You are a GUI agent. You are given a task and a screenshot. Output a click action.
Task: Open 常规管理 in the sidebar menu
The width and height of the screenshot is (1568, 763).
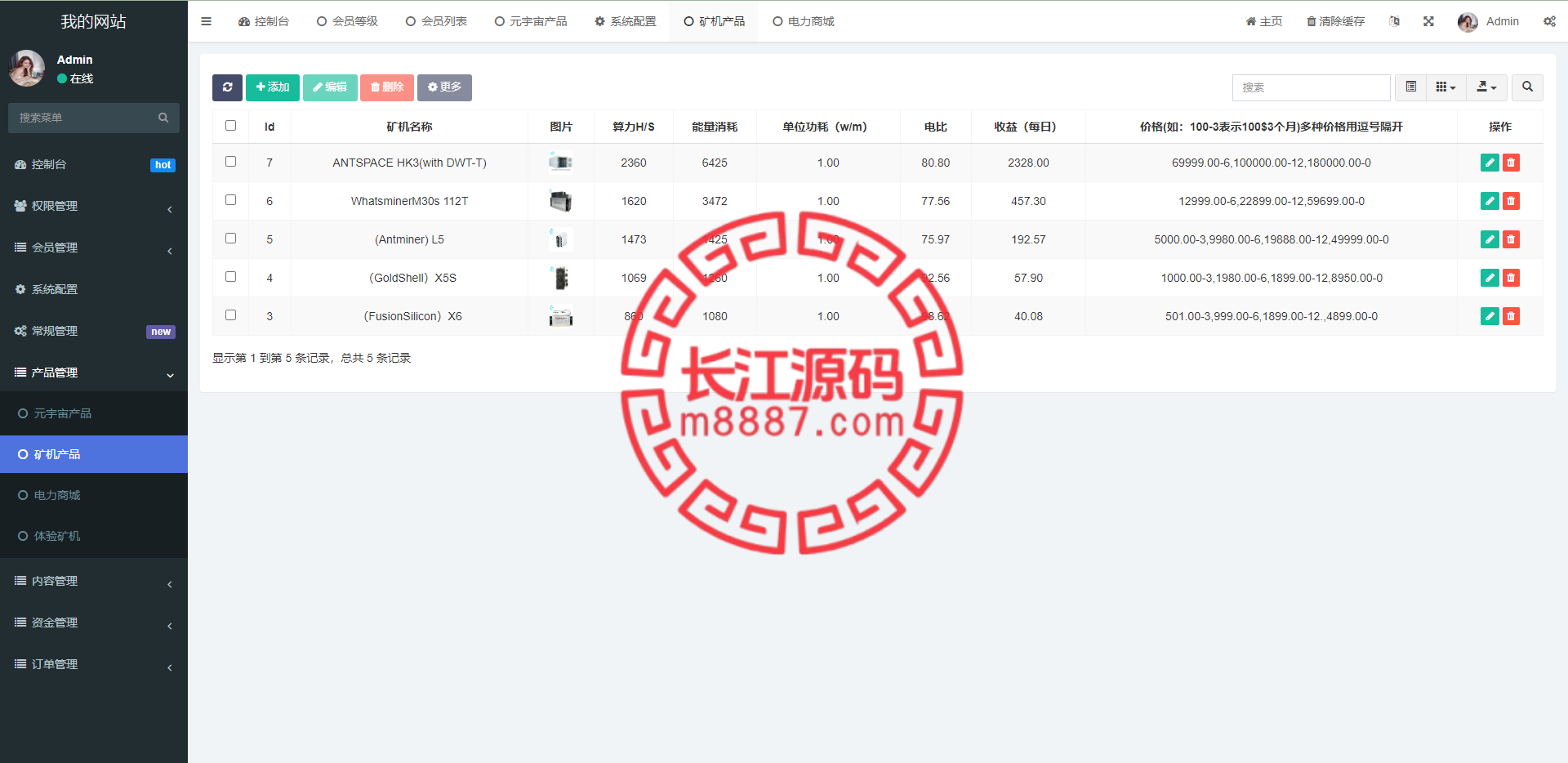click(x=94, y=331)
